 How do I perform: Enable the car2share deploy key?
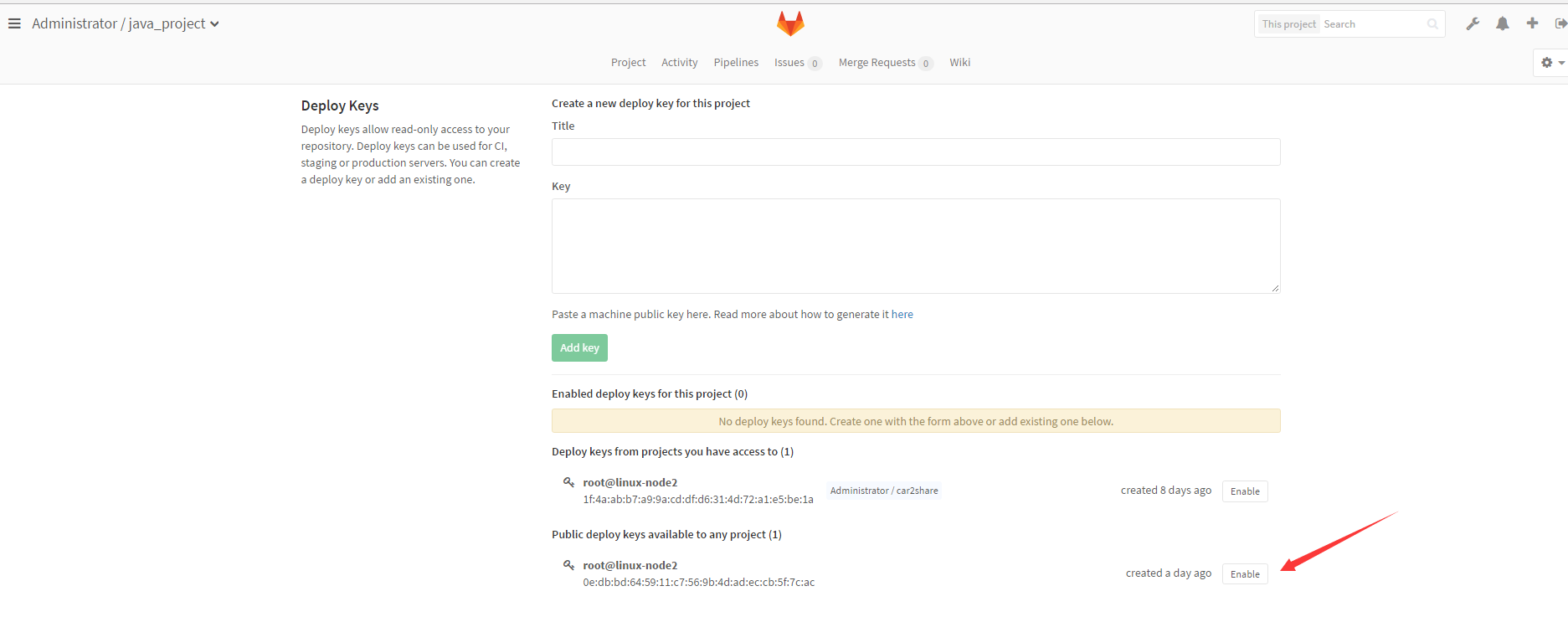pos(1245,491)
